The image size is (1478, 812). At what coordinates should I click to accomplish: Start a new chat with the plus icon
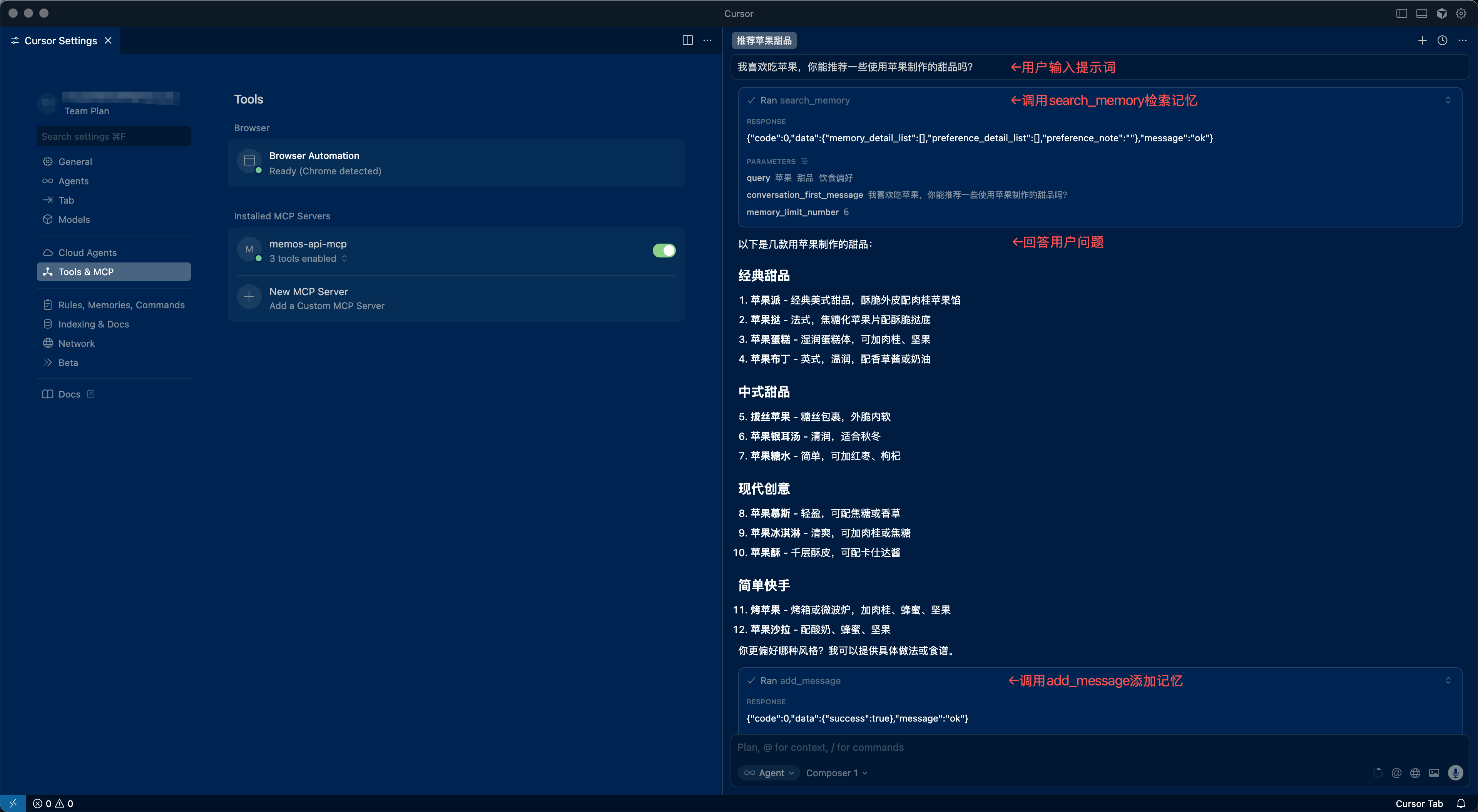click(1422, 40)
